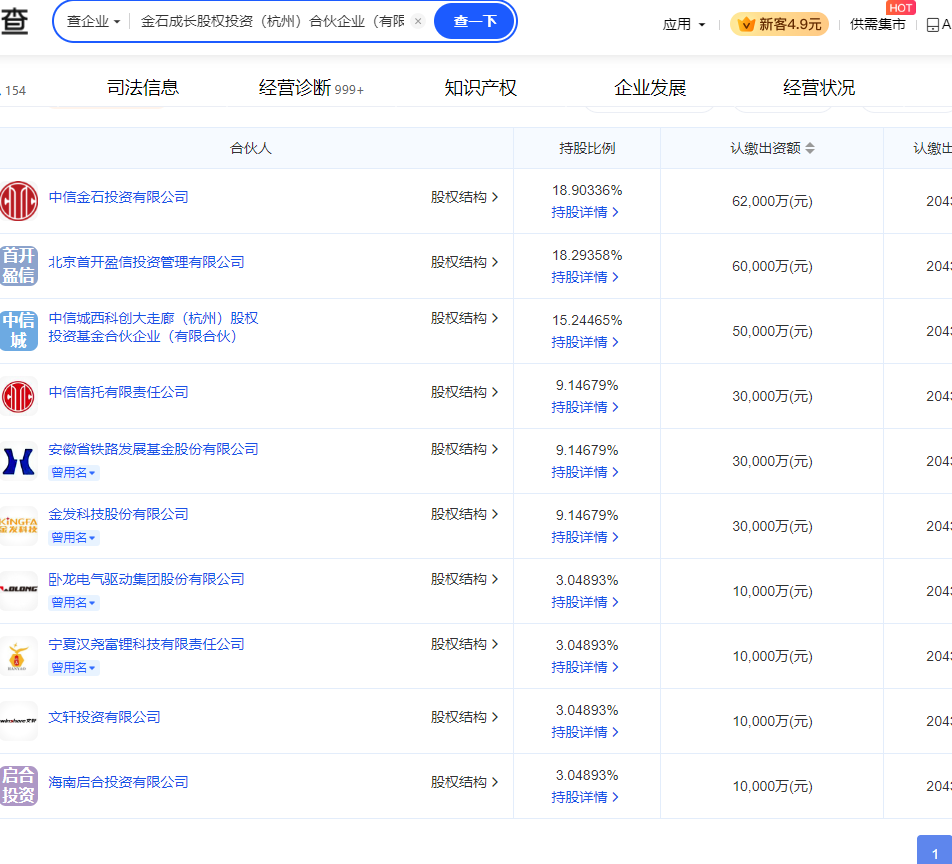The height and width of the screenshot is (864, 952).
Task: View 持股详情 for 文轩投资有限公司
Action: click(585, 732)
